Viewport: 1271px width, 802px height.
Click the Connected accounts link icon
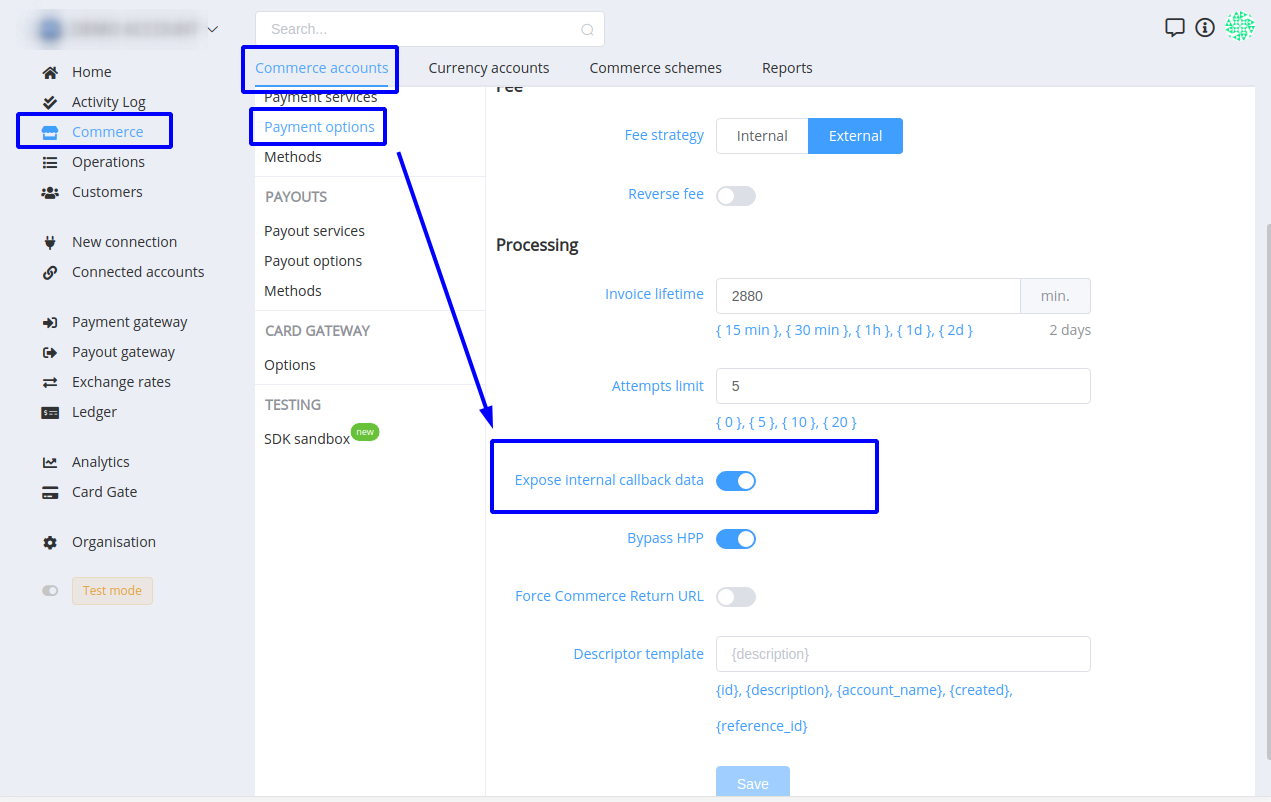pos(50,272)
